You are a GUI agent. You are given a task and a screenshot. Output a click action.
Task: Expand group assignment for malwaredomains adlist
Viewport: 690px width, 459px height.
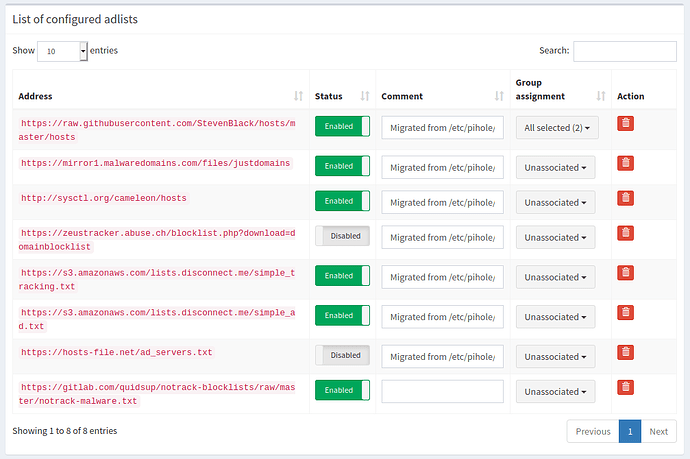pos(556,167)
